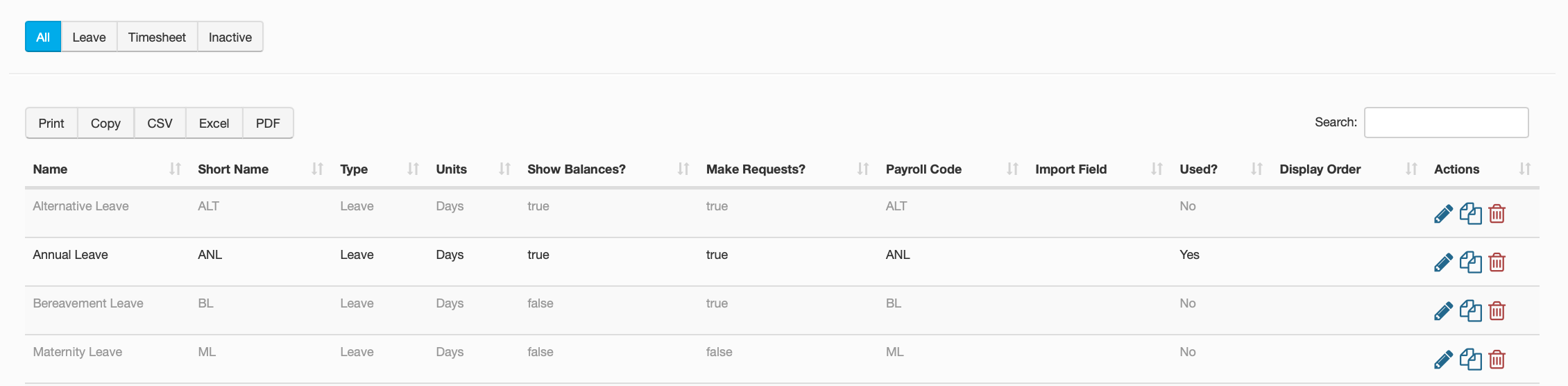Edit the Maternity Leave row

1443,360
